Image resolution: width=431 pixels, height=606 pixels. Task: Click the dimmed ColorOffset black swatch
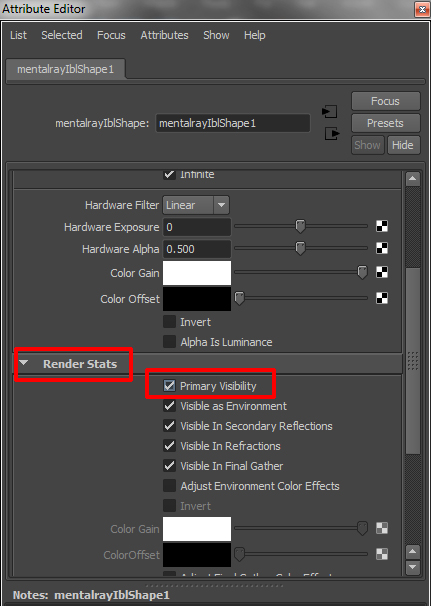pyautogui.click(x=197, y=554)
